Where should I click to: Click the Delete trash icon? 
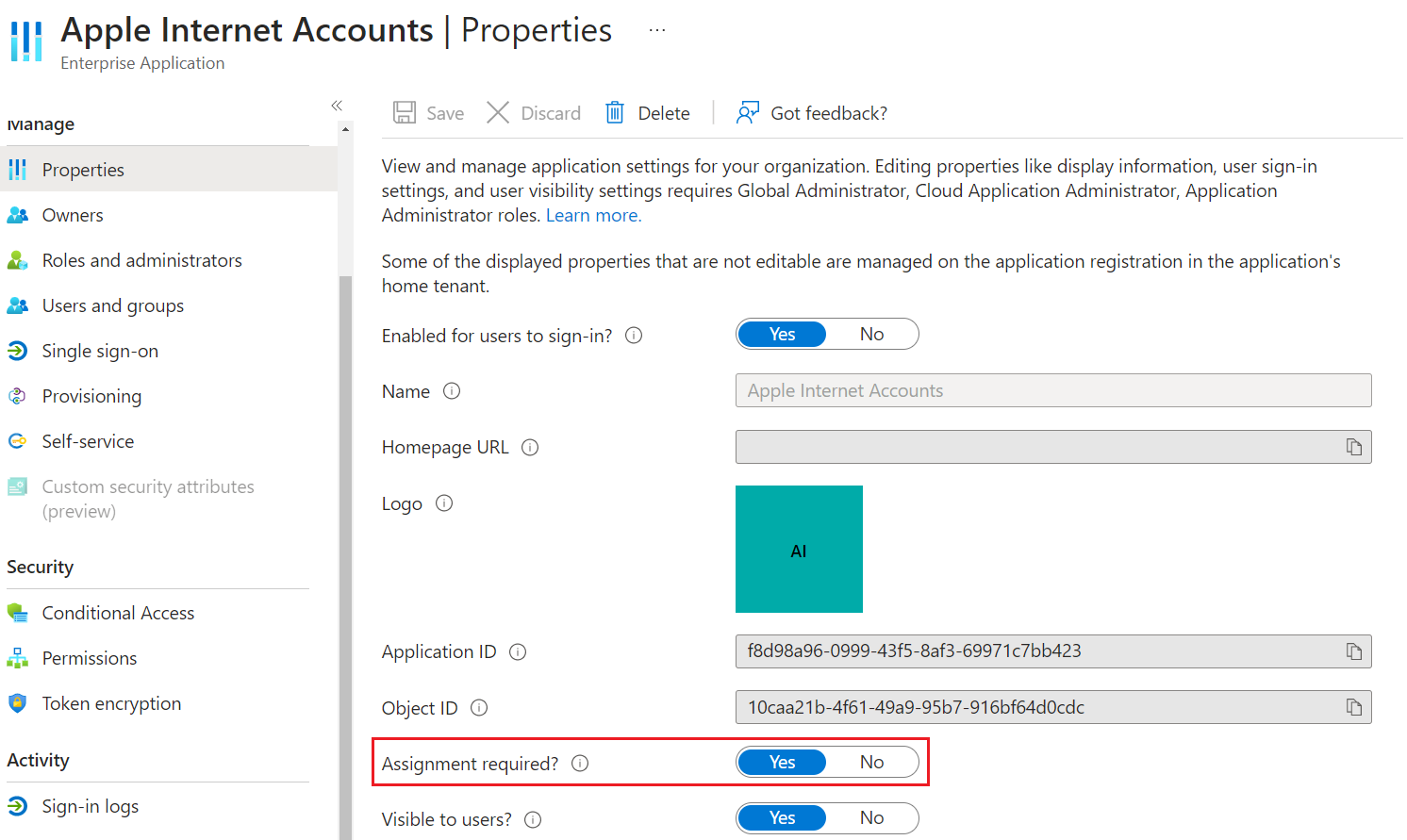615,113
